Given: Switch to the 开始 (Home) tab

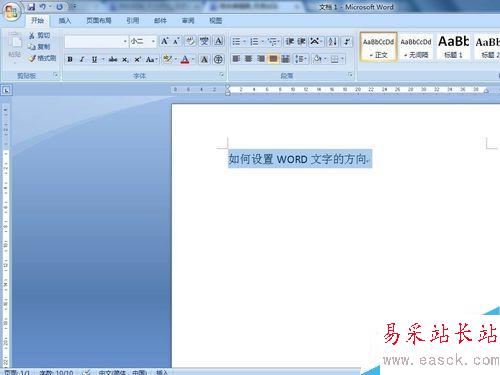Looking at the screenshot, I should click(37, 21).
